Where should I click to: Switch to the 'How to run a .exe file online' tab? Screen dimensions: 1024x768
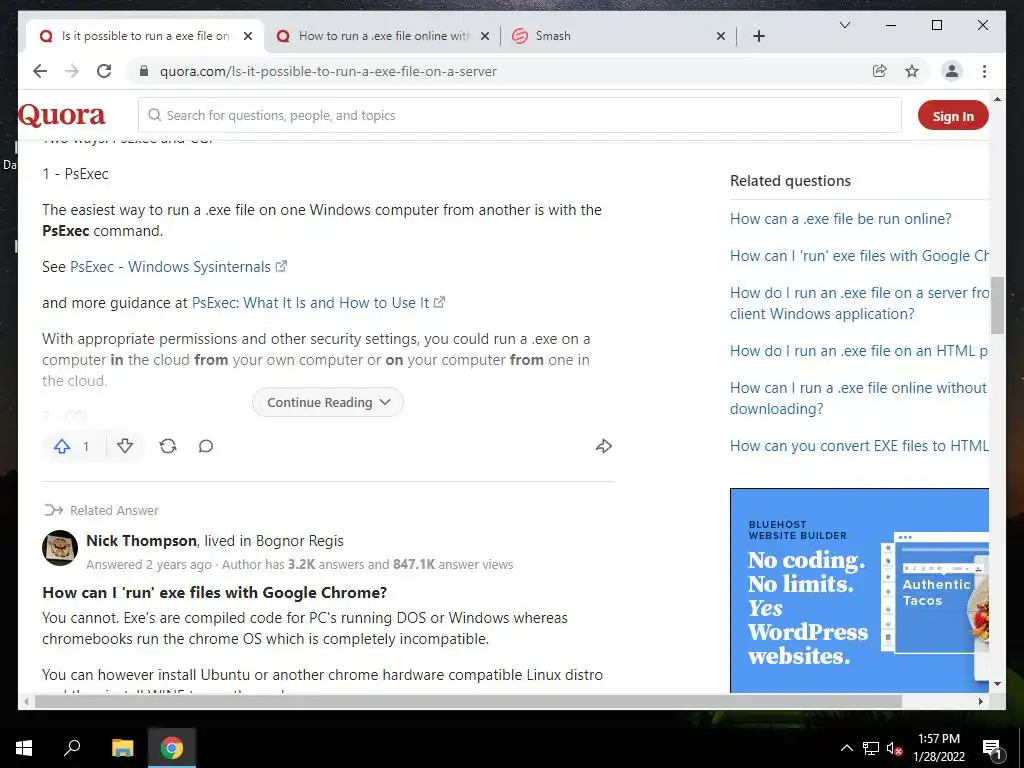click(383, 37)
